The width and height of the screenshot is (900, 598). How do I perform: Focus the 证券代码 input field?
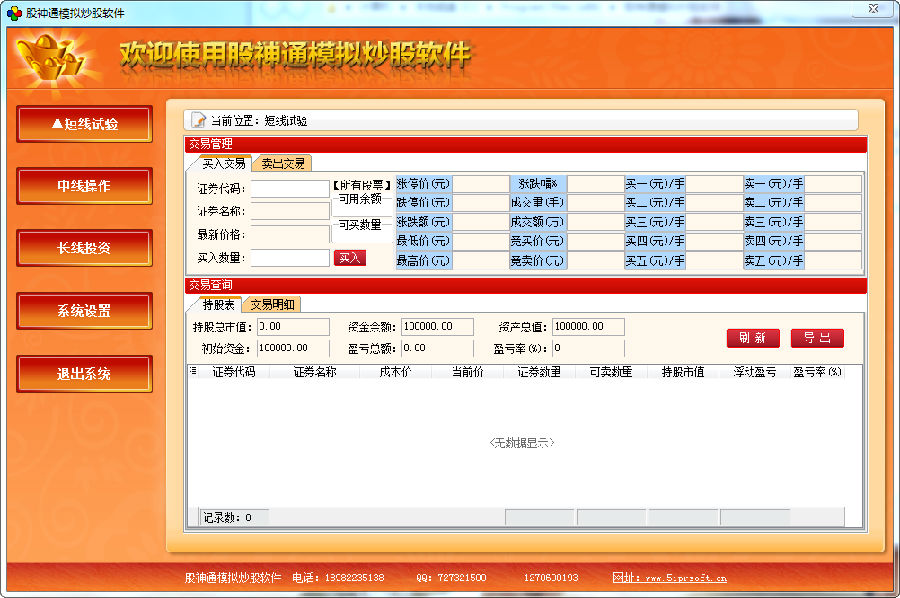coord(290,189)
